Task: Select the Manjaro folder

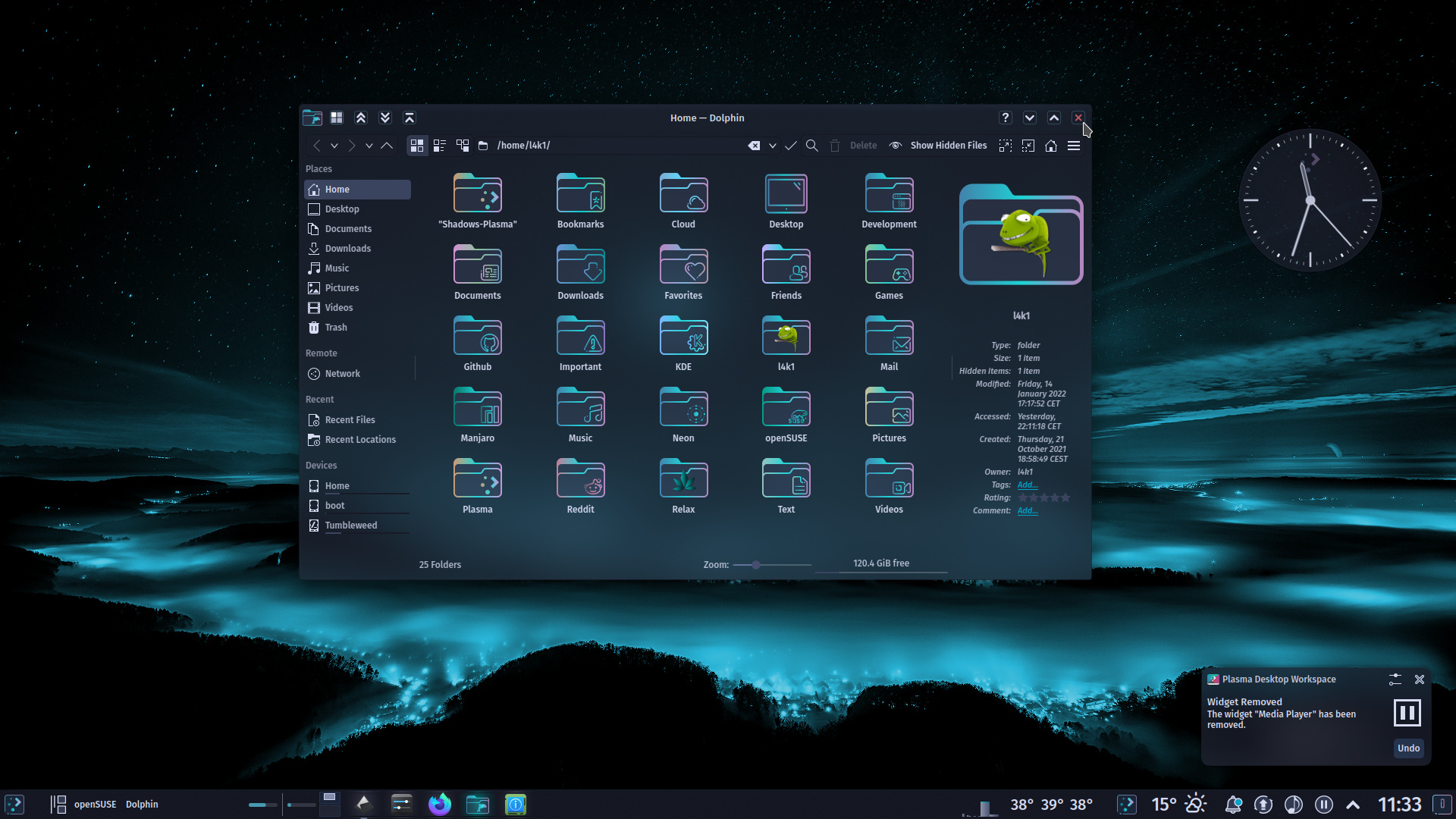Action: pyautogui.click(x=478, y=416)
